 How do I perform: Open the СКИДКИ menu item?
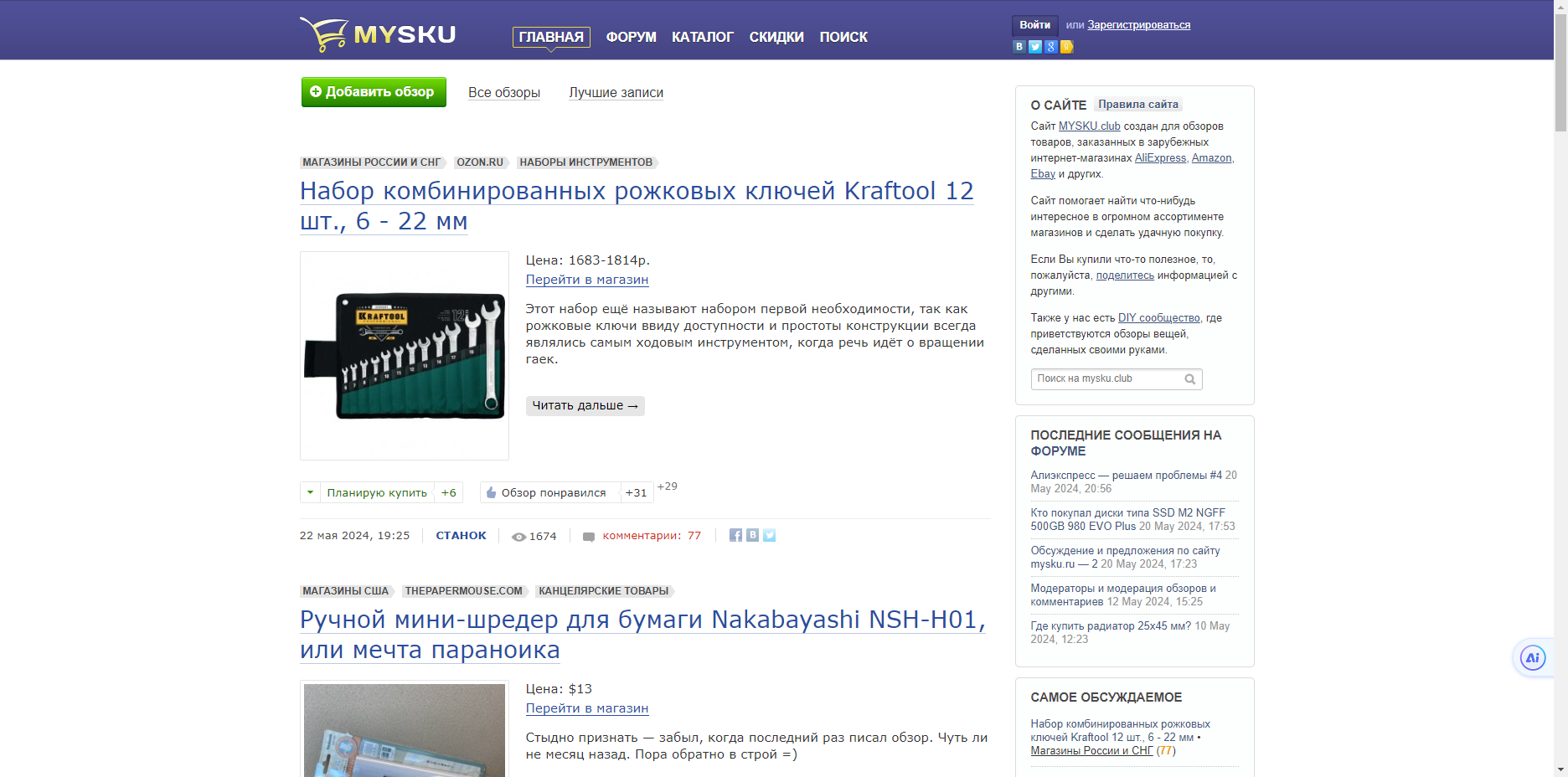click(776, 37)
